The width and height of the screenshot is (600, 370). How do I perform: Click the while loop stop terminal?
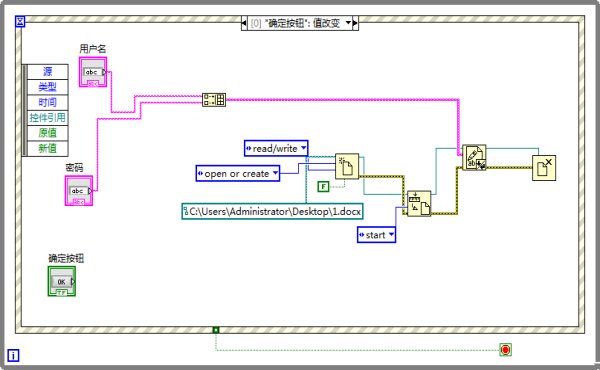(x=505, y=349)
